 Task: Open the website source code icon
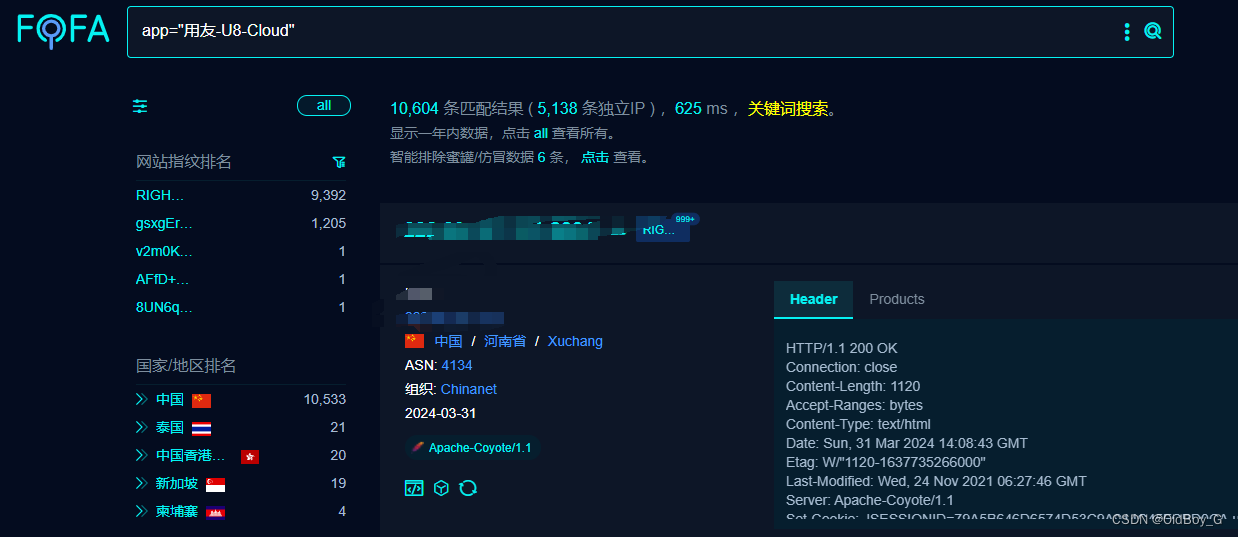coord(414,488)
